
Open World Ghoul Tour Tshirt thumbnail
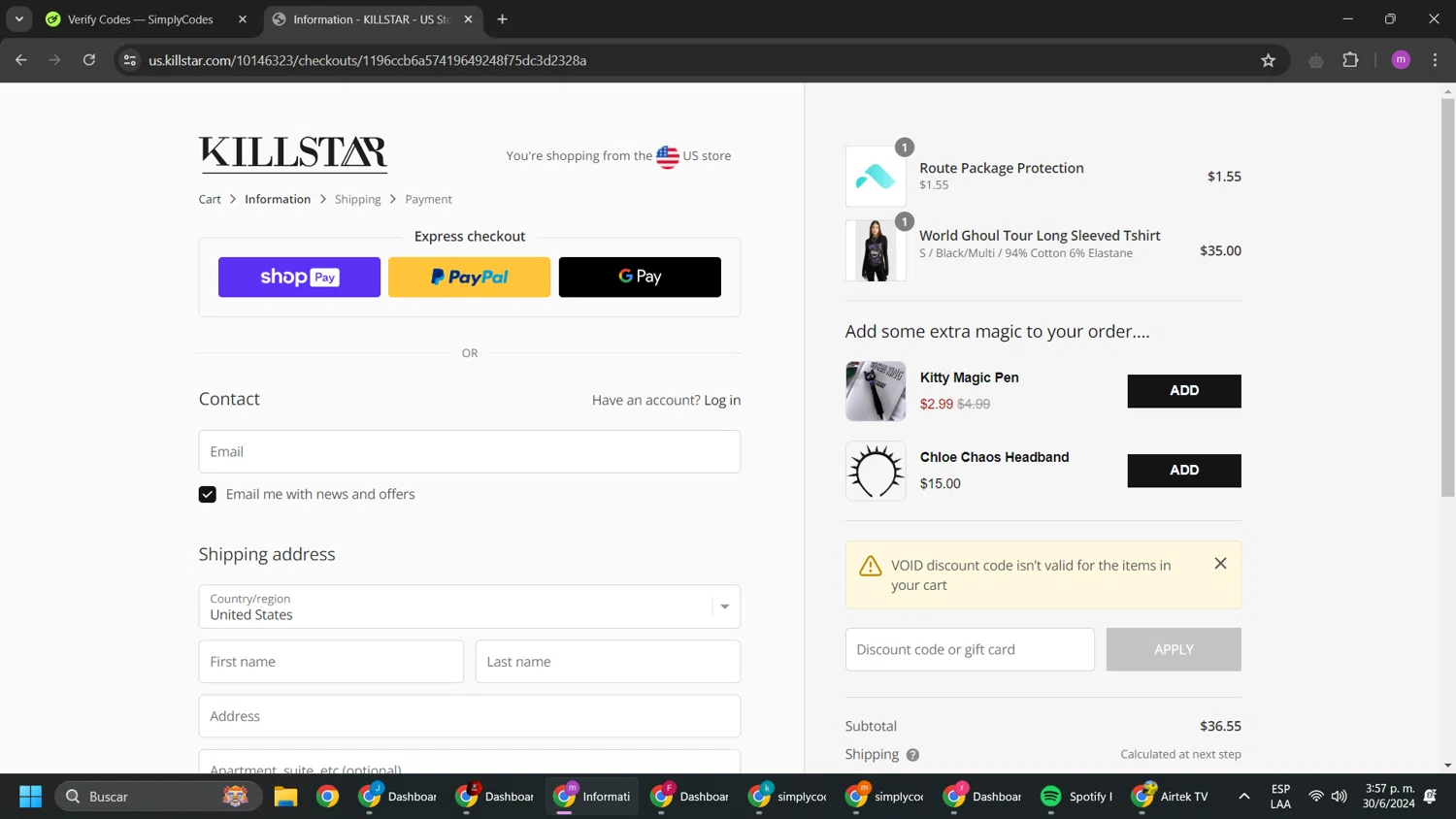[876, 250]
